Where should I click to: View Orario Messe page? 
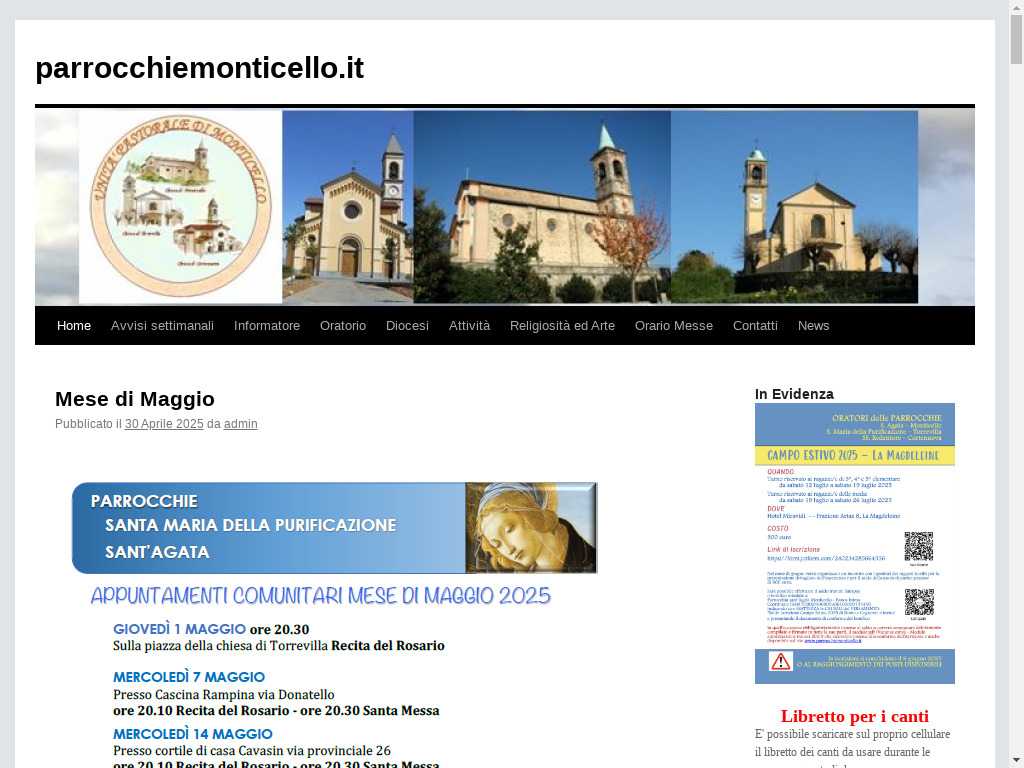click(x=673, y=325)
